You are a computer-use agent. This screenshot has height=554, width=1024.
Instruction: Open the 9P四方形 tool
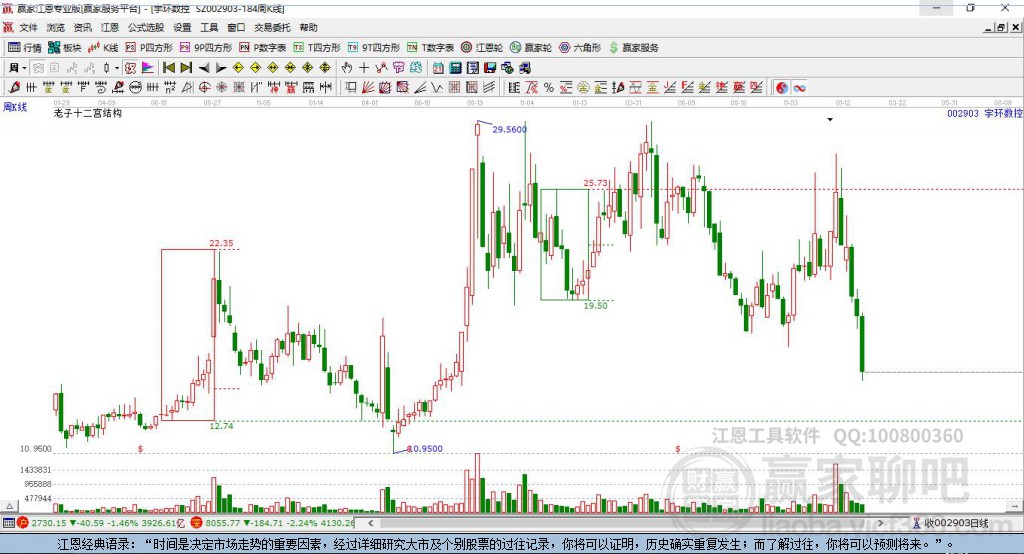206,48
